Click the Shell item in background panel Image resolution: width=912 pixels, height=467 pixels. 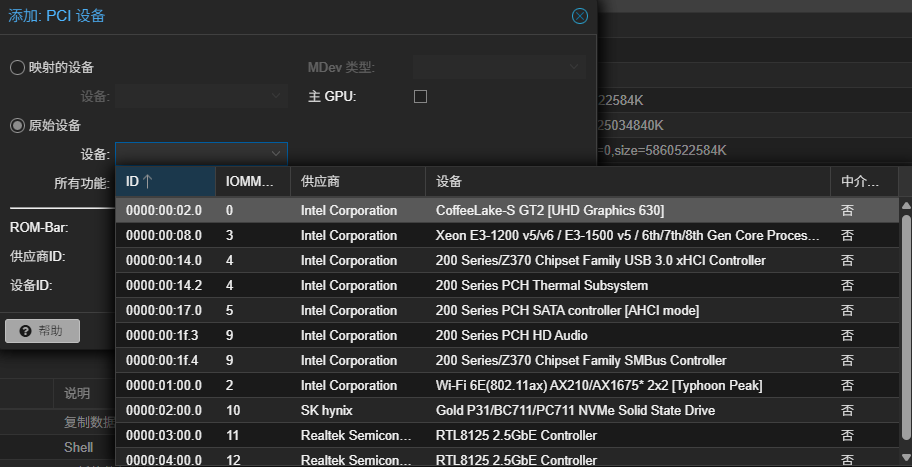click(x=79, y=448)
